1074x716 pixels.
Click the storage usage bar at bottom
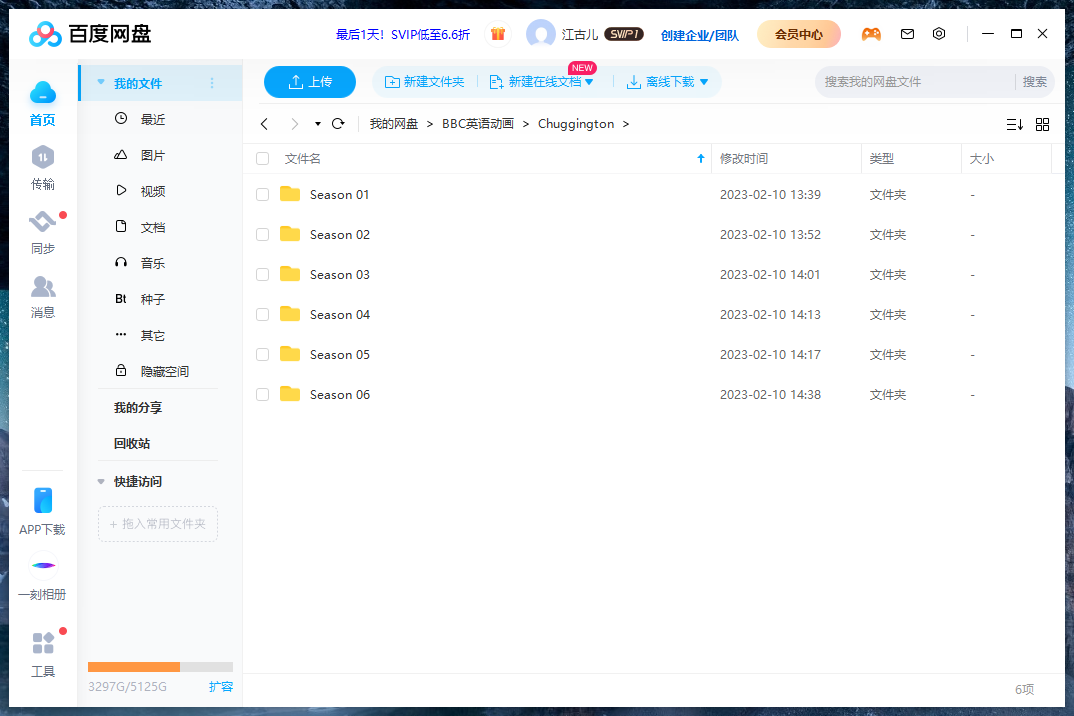(160, 666)
